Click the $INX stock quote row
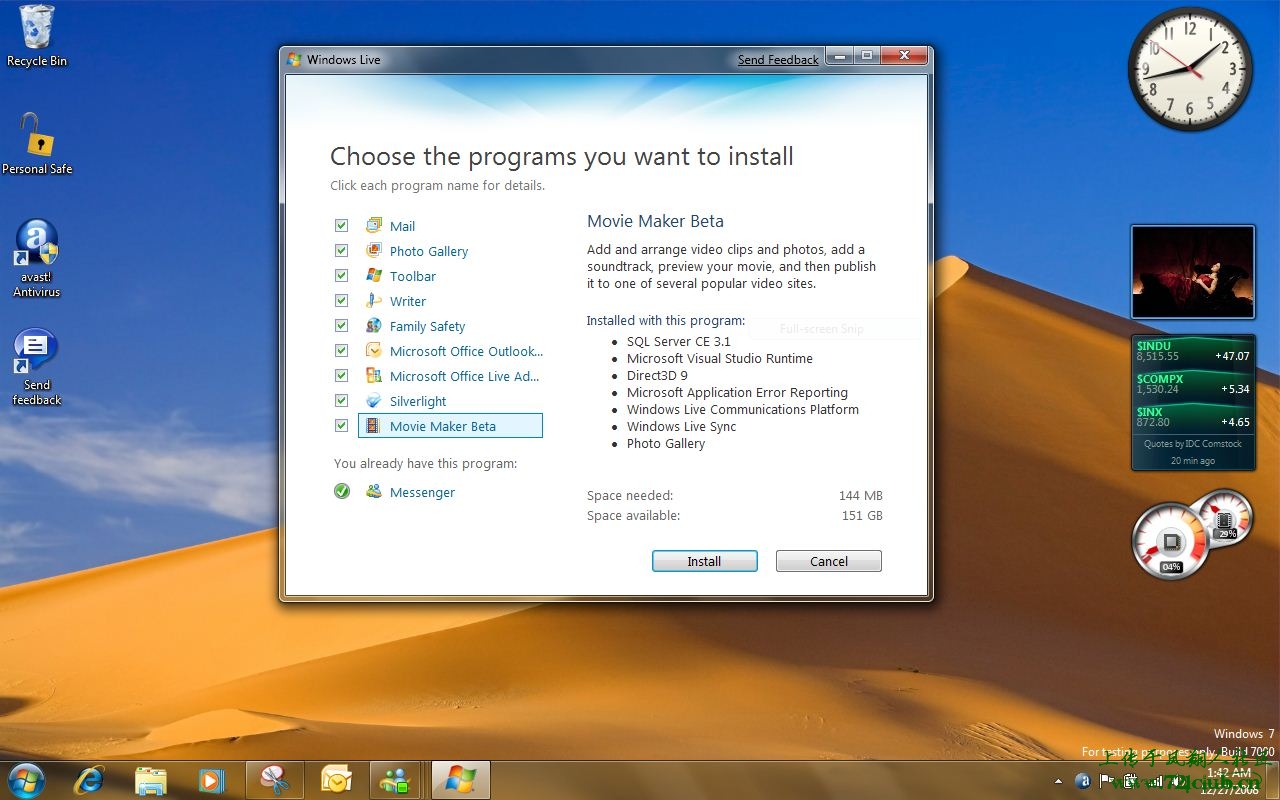1280x800 pixels. 1193,417
